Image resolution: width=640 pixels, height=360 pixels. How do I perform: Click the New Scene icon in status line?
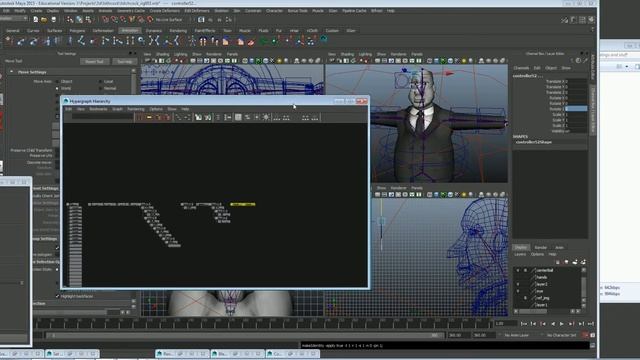[36, 20]
